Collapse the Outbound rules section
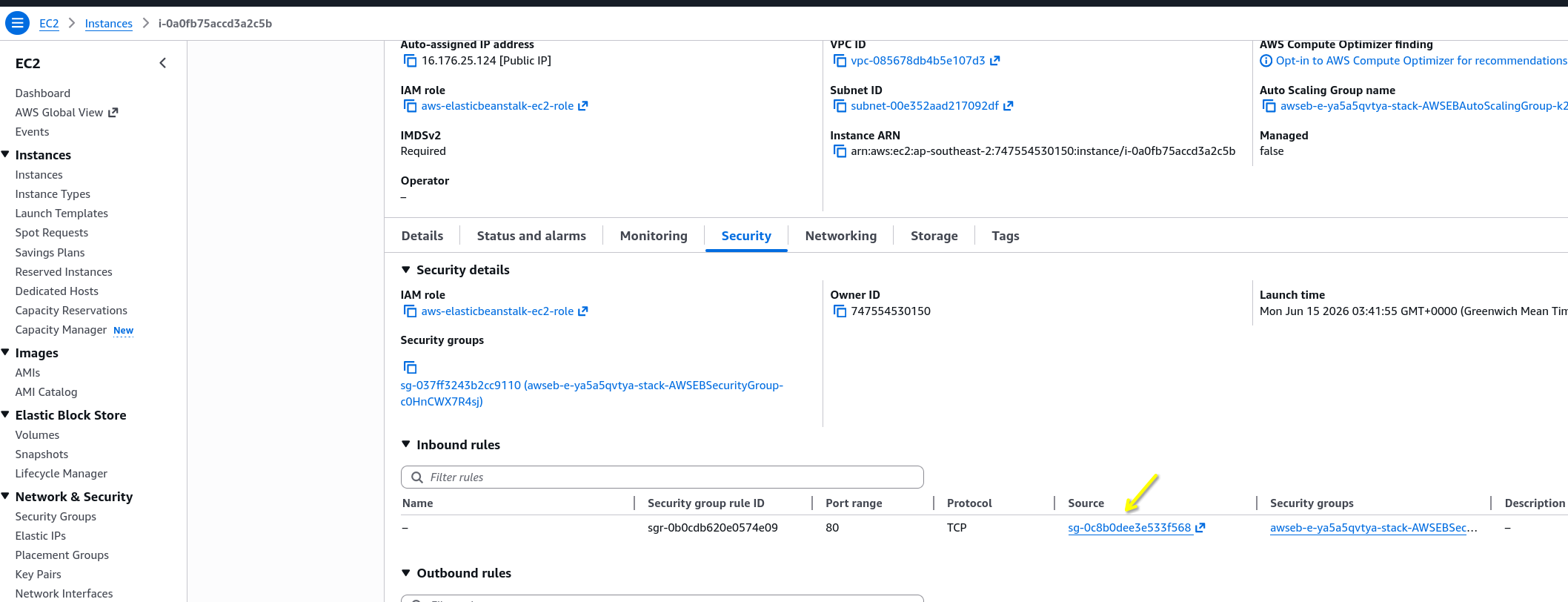Screen dimensions: 1568x602 [405, 572]
